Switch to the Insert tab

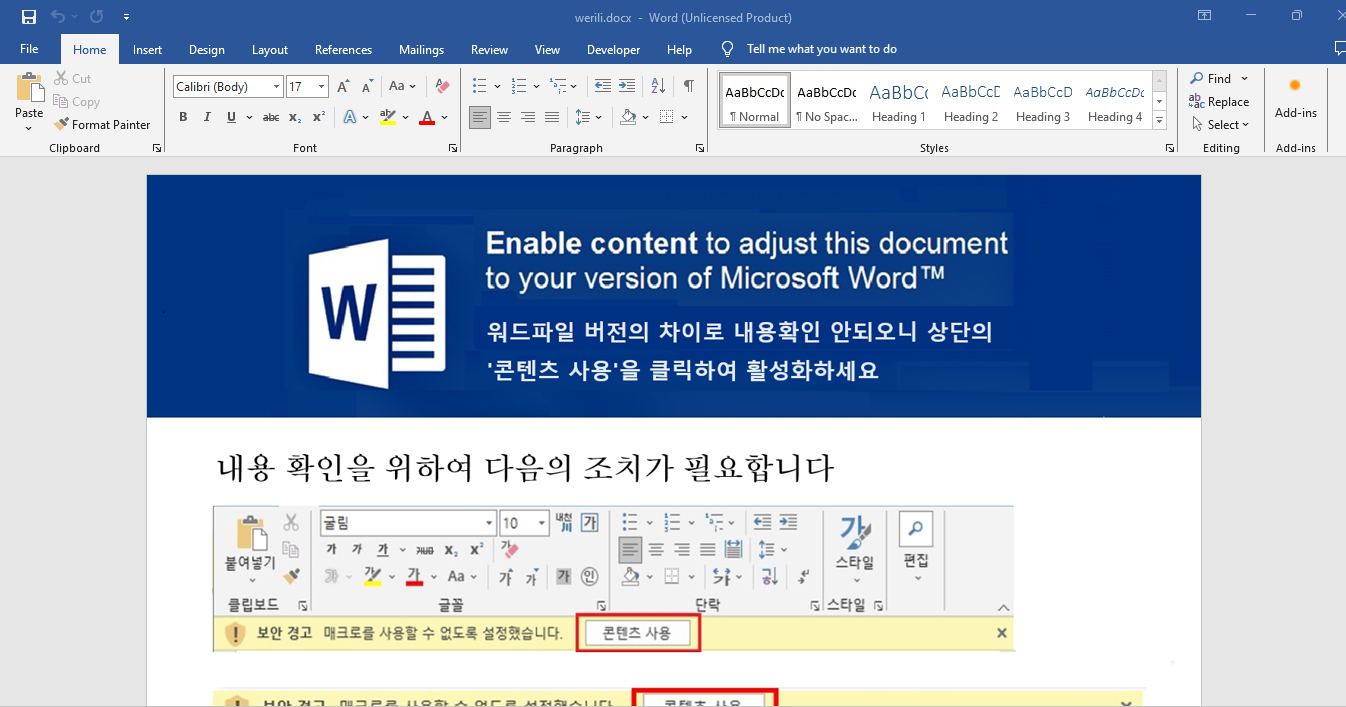coord(147,50)
